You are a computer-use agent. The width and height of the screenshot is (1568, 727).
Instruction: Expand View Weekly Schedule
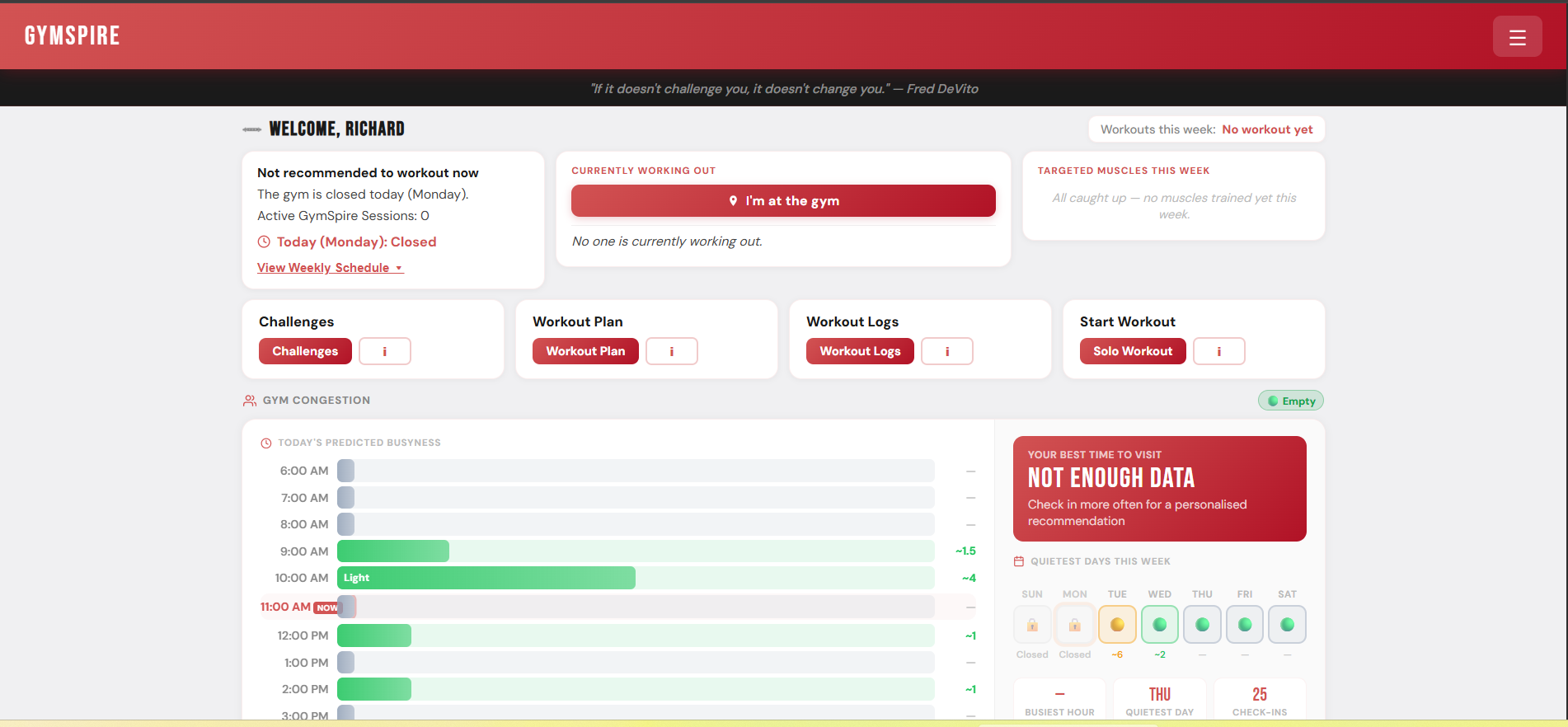330,268
